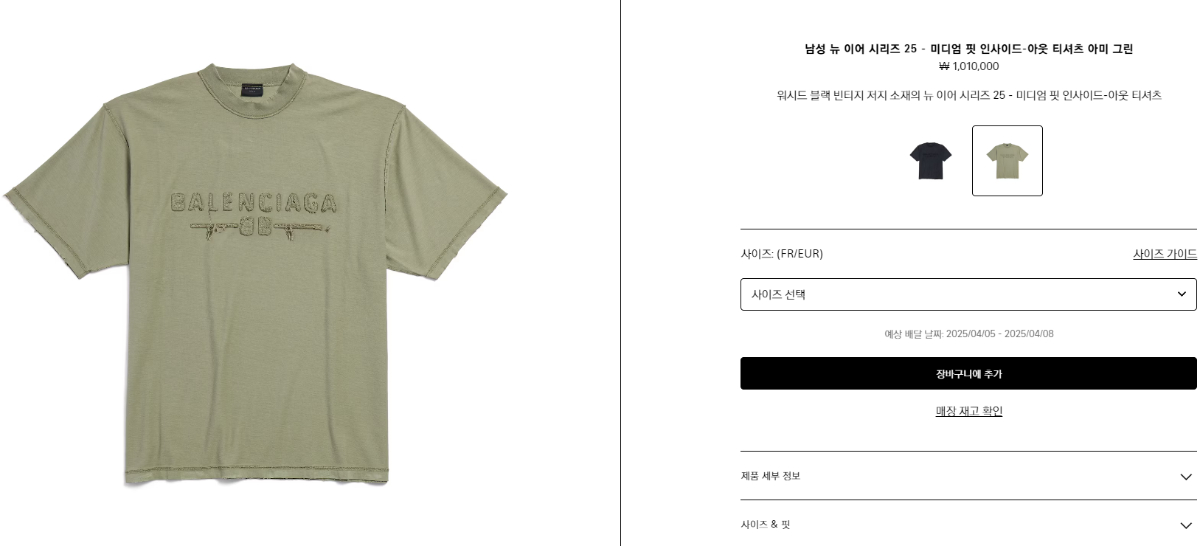Expand the 사이즈 & 핏 section
Image resolution: width=1200 pixels, height=546 pixels.
coord(968,524)
